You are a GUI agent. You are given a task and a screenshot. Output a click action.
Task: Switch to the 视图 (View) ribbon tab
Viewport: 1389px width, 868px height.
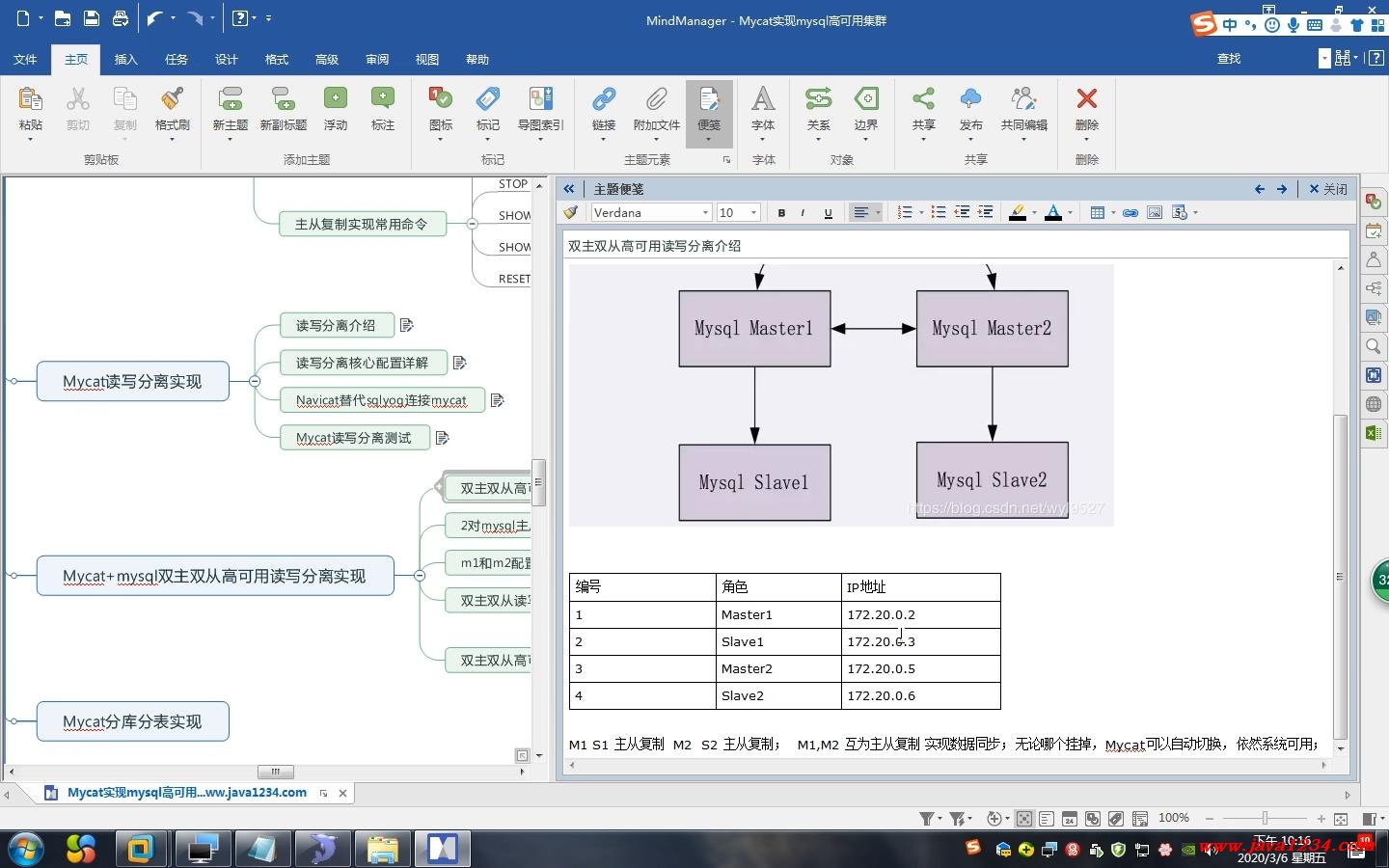coord(427,60)
